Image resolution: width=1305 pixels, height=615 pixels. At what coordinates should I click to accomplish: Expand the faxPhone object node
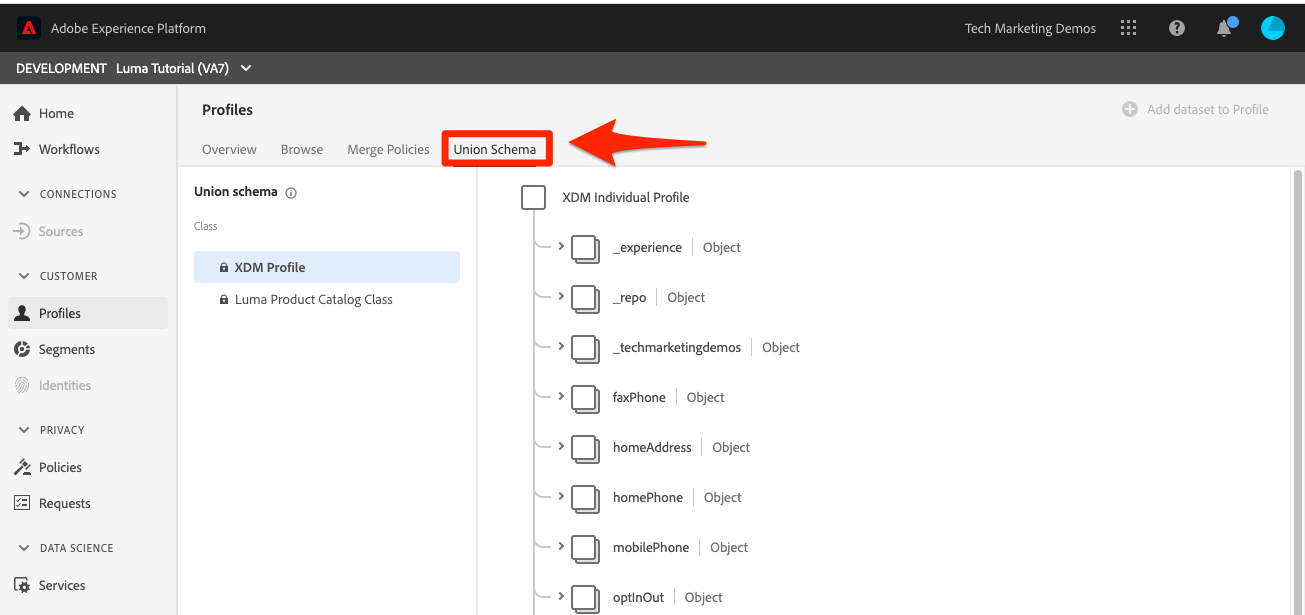561,396
